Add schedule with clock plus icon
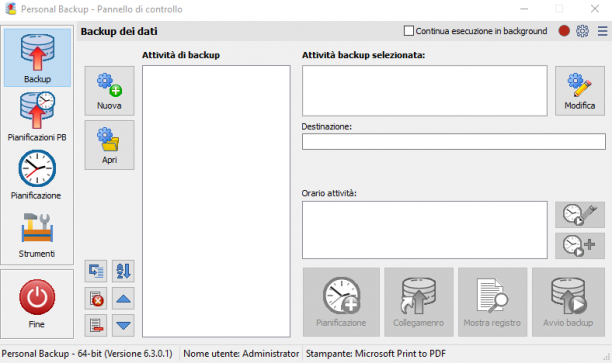The width and height of the screenshot is (612, 363). 580,246
